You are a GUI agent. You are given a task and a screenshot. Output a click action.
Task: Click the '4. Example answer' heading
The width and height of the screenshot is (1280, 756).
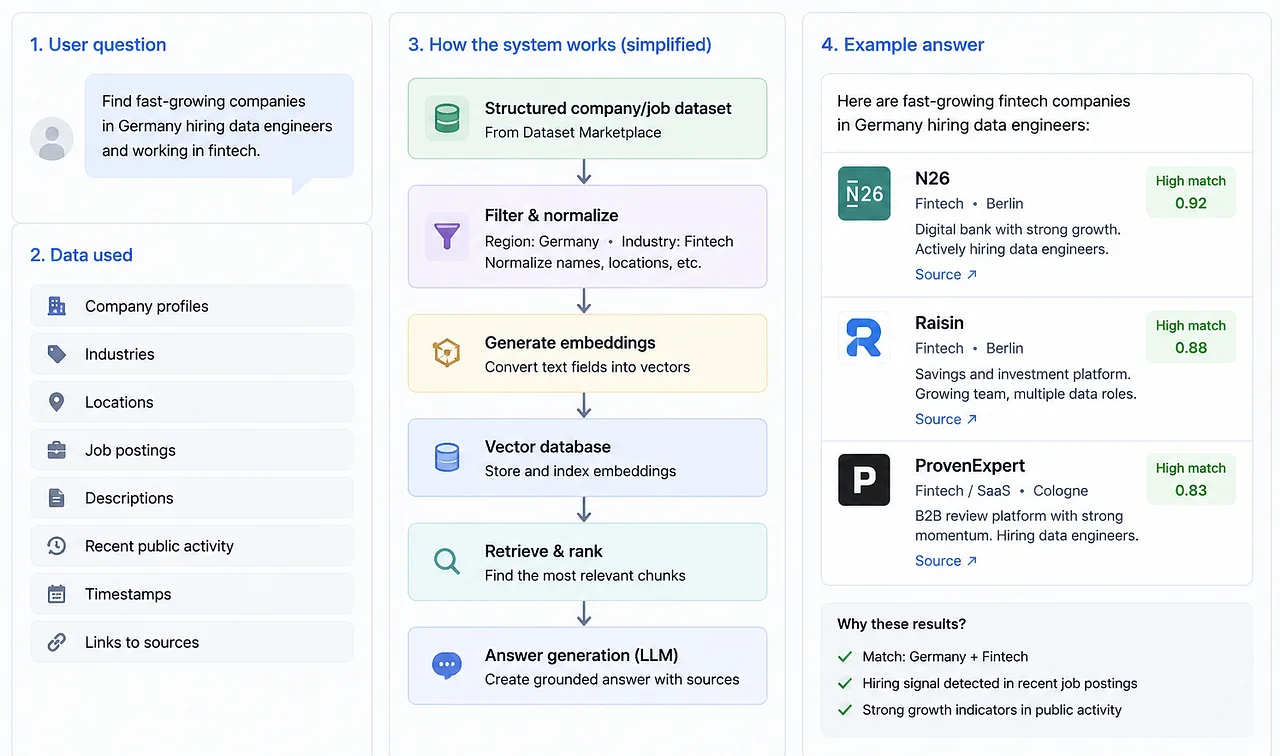pyautogui.click(x=902, y=45)
